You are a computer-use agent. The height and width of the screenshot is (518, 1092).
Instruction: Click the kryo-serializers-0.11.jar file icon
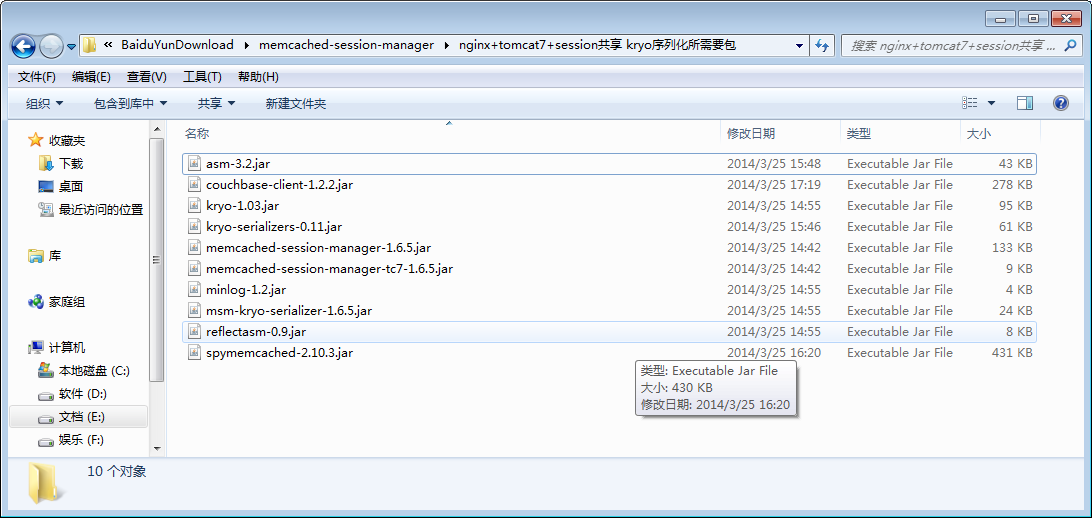click(194, 227)
